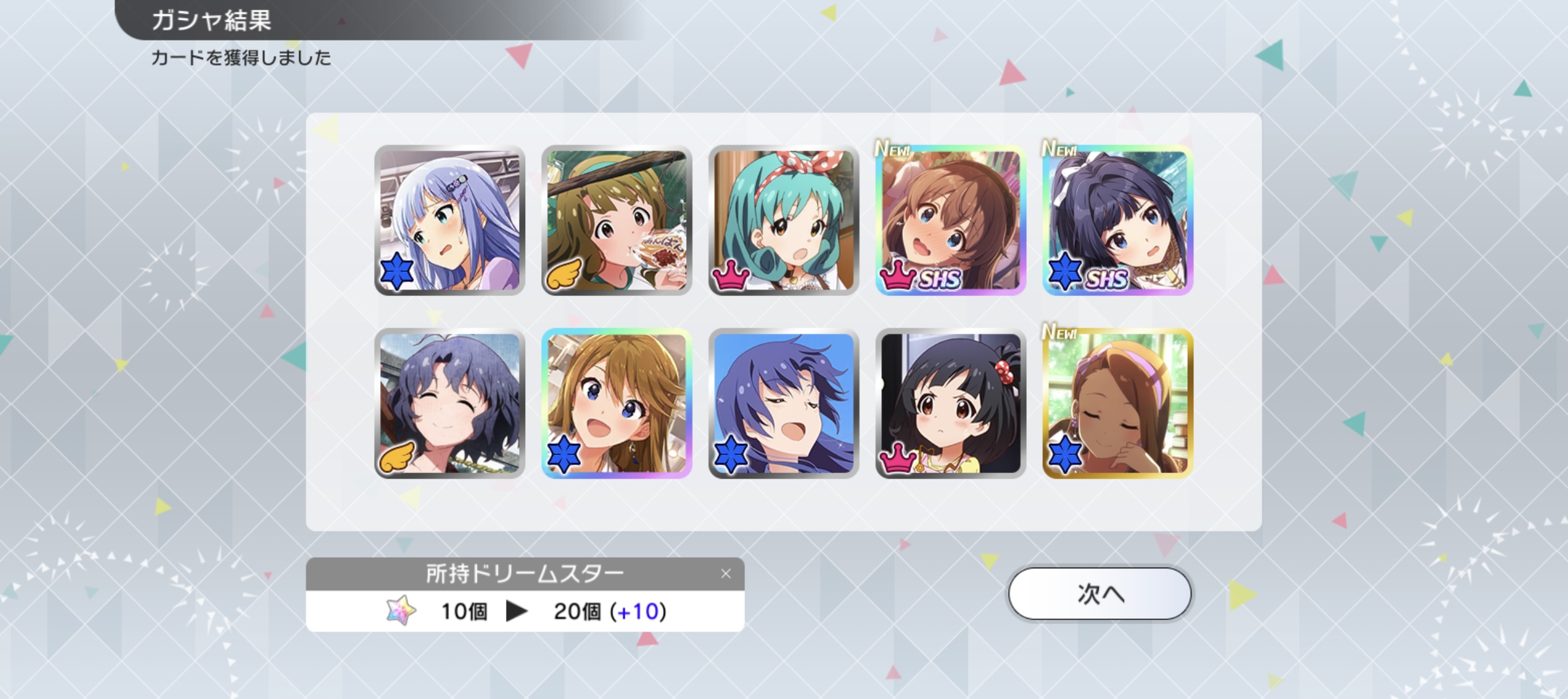Image resolution: width=1568 pixels, height=699 pixels.
Task: Click the ガシャ結果 header title
Action: click(211, 20)
